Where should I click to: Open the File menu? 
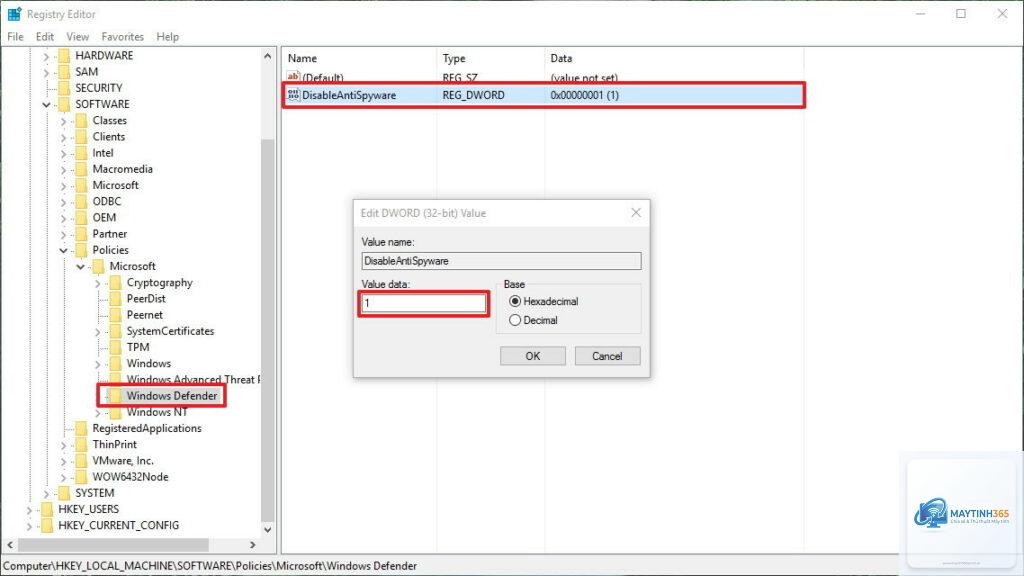click(15, 37)
